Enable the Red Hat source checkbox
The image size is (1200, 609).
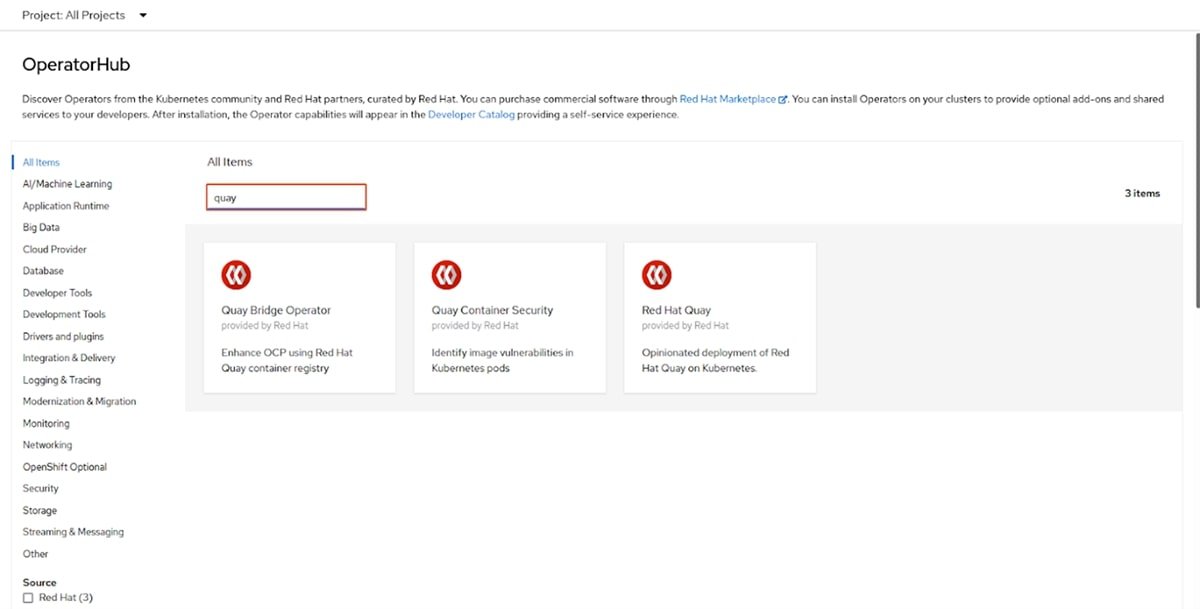[28, 598]
